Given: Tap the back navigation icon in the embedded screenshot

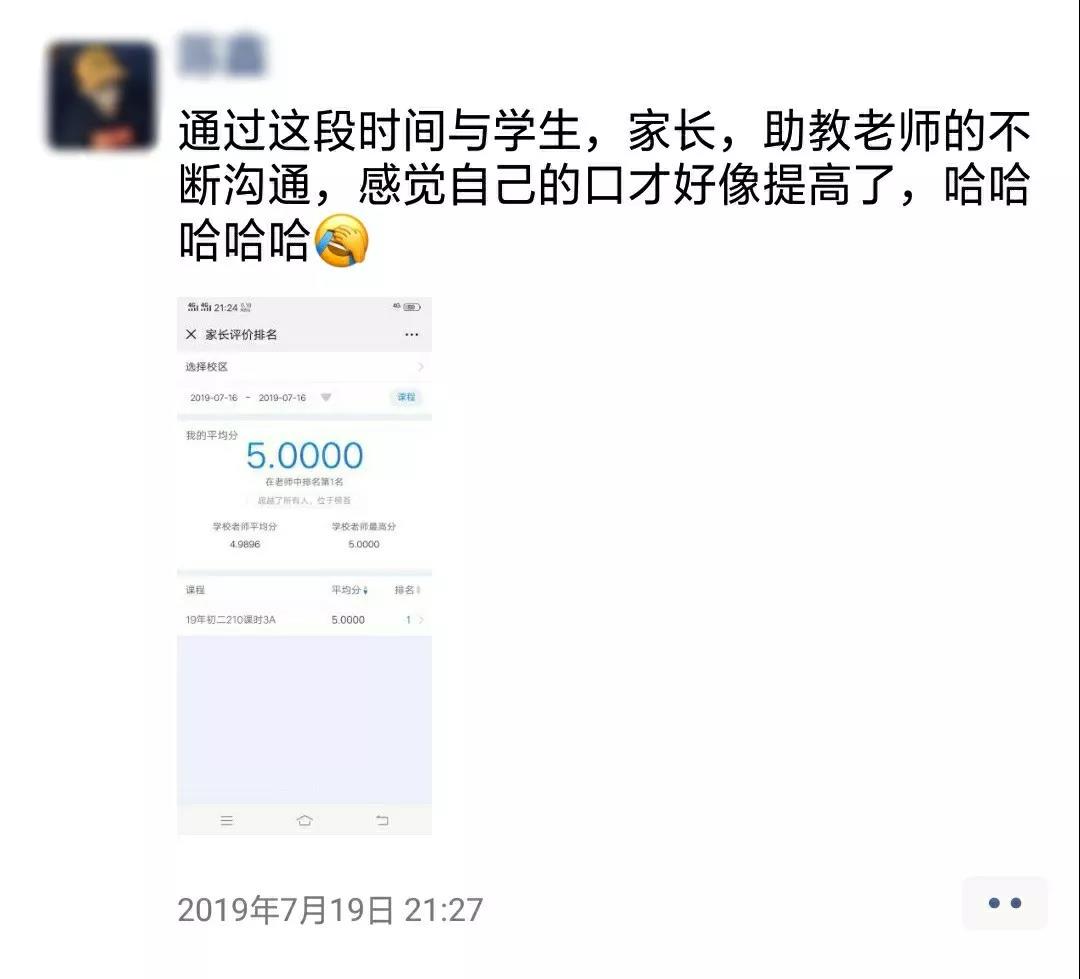Looking at the screenshot, I should [x=382, y=820].
